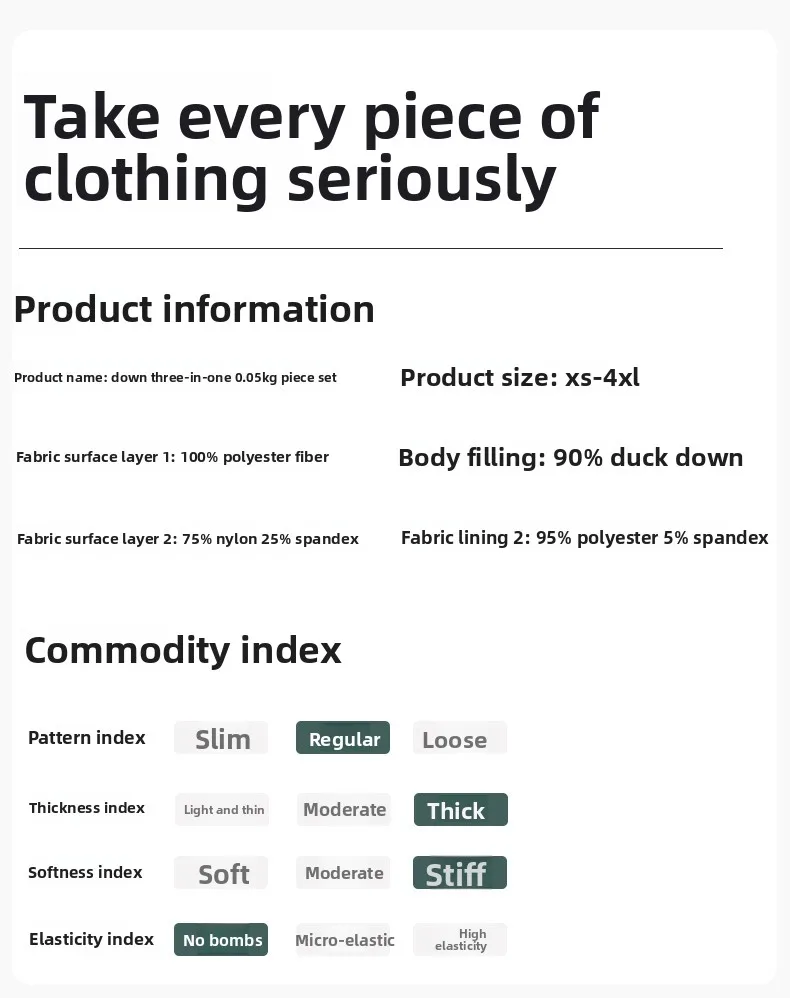Select the Slim pattern option
This screenshot has width=790, height=998.
(221, 739)
